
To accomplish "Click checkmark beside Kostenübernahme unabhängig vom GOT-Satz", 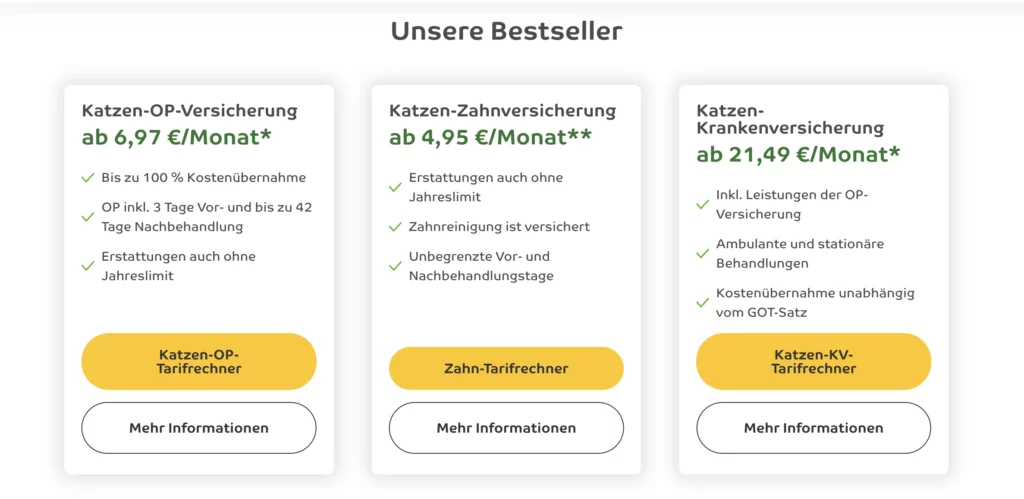I will pos(703,302).
